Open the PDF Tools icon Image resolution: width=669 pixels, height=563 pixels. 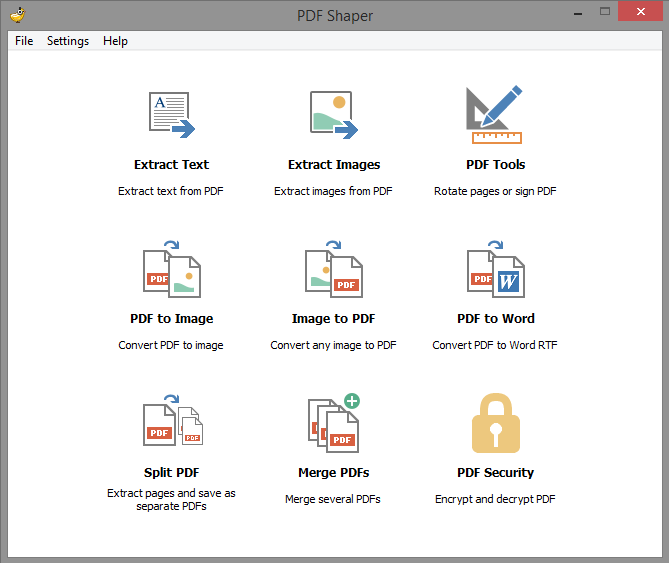pyautogui.click(x=494, y=114)
